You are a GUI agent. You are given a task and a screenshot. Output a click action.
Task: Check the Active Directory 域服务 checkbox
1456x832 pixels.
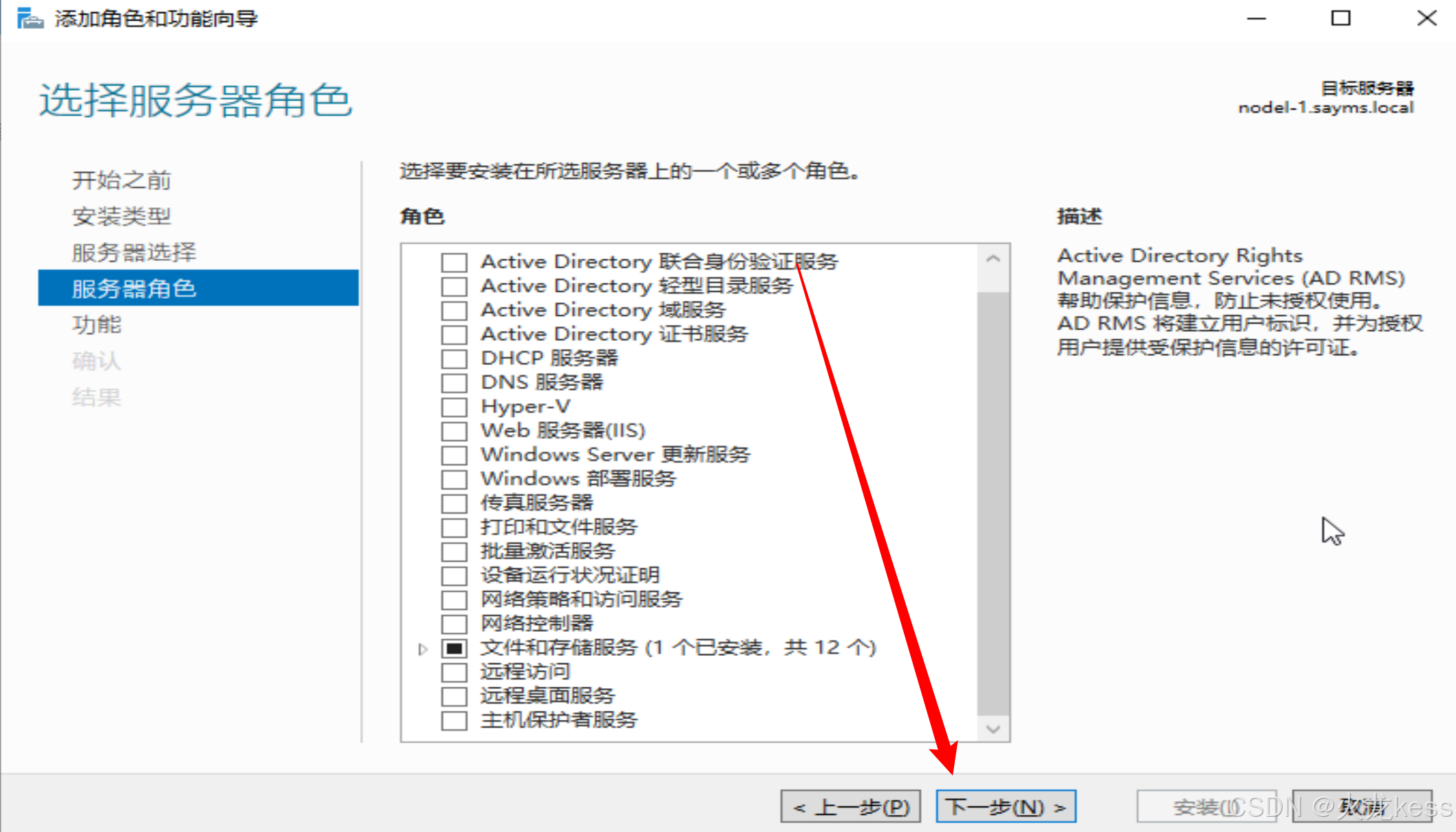(x=454, y=310)
